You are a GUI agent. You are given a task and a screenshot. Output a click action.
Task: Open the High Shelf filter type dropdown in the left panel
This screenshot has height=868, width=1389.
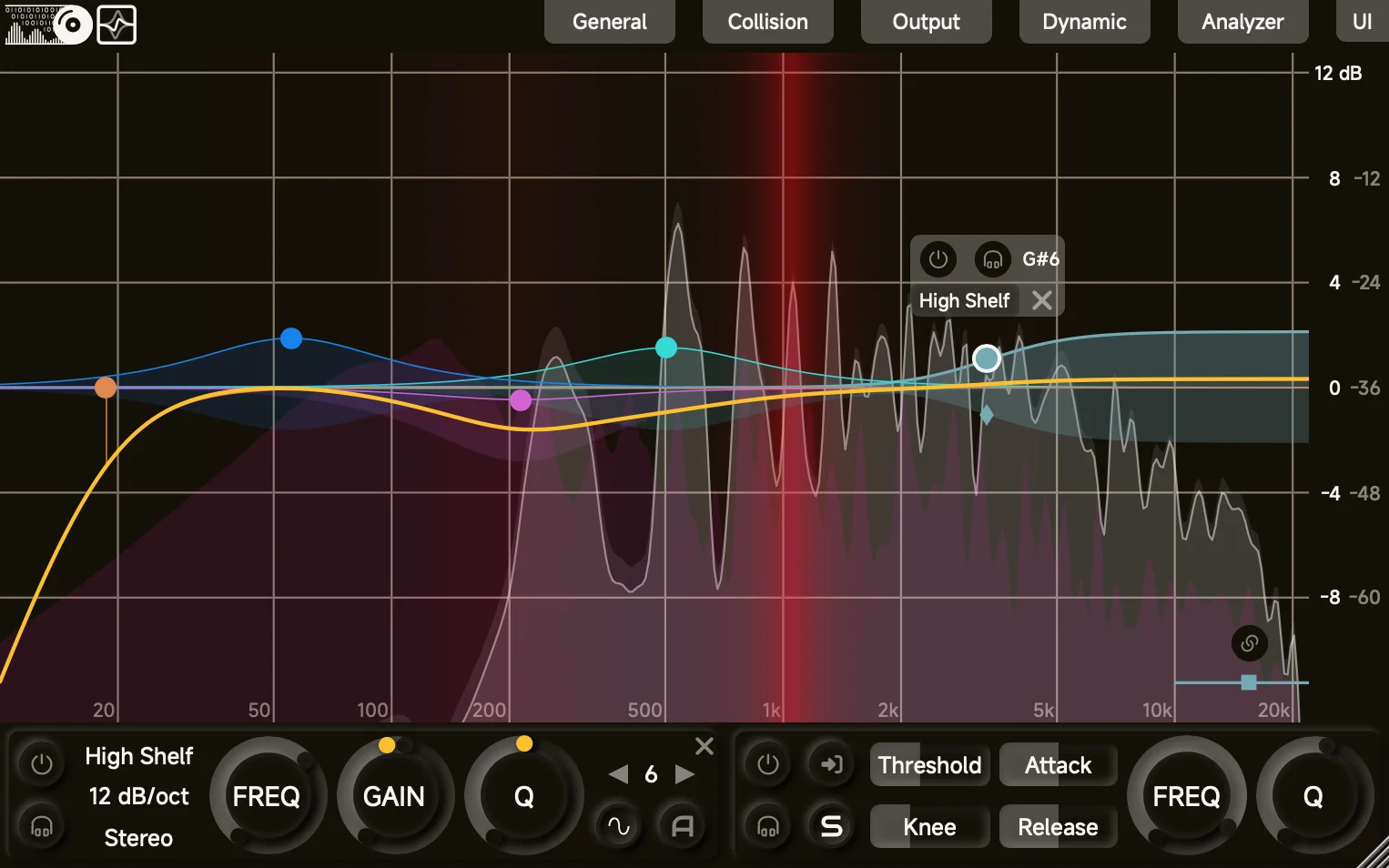(x=139, y=756)
